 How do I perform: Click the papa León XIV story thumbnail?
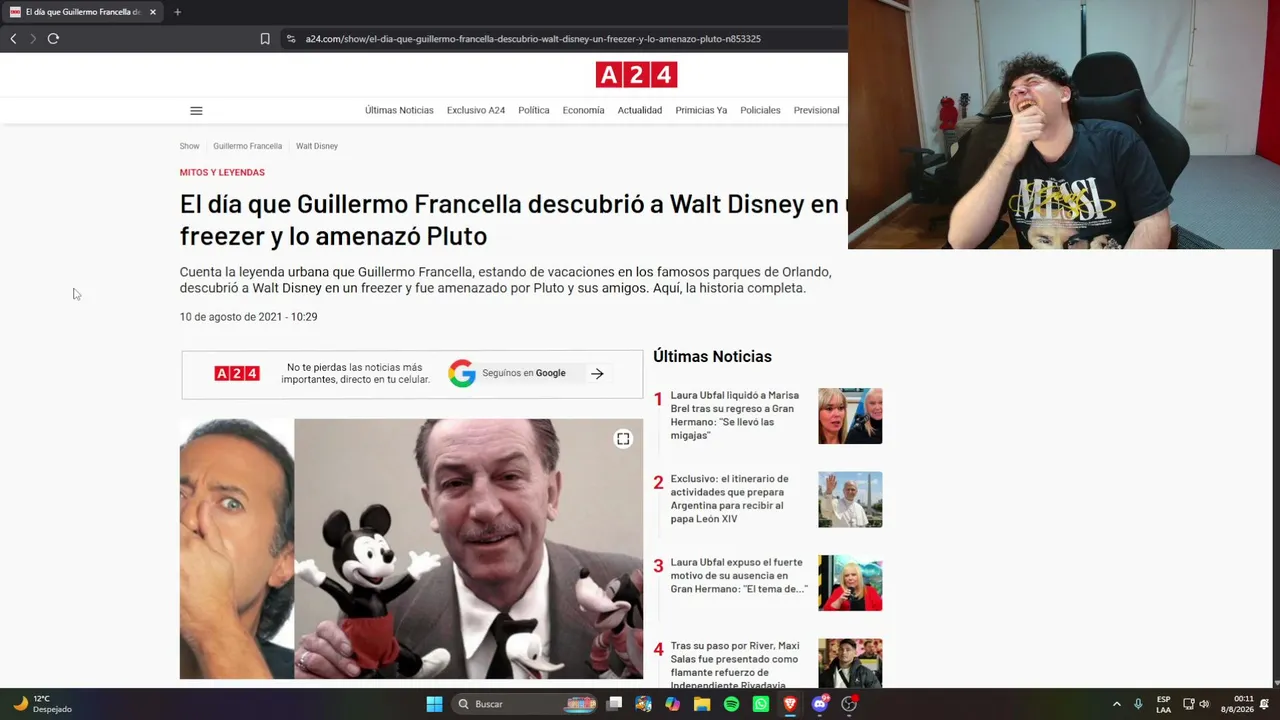click(850, 500)
